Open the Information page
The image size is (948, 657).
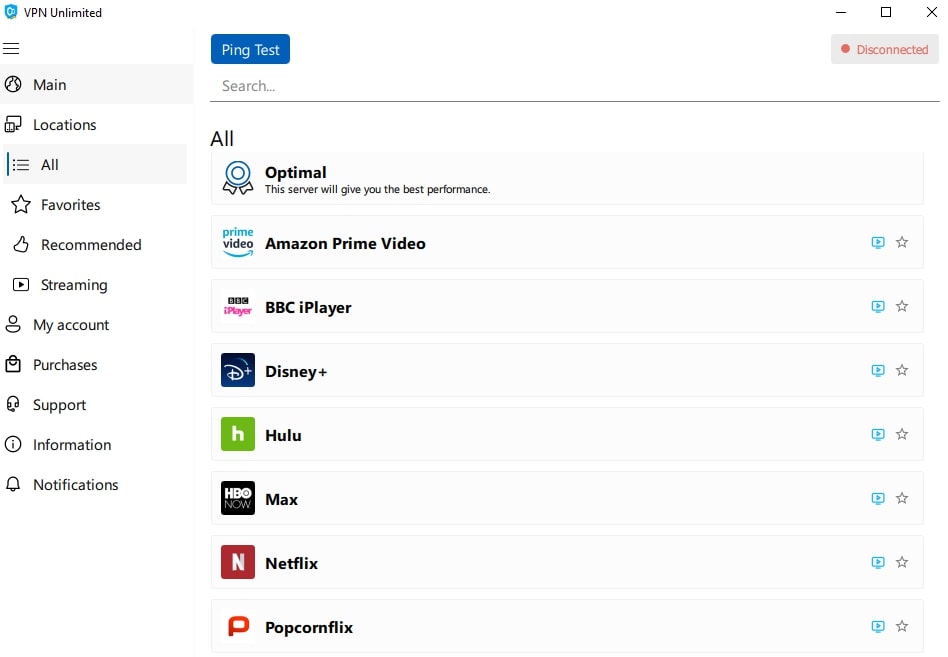[x=97, y=444]
